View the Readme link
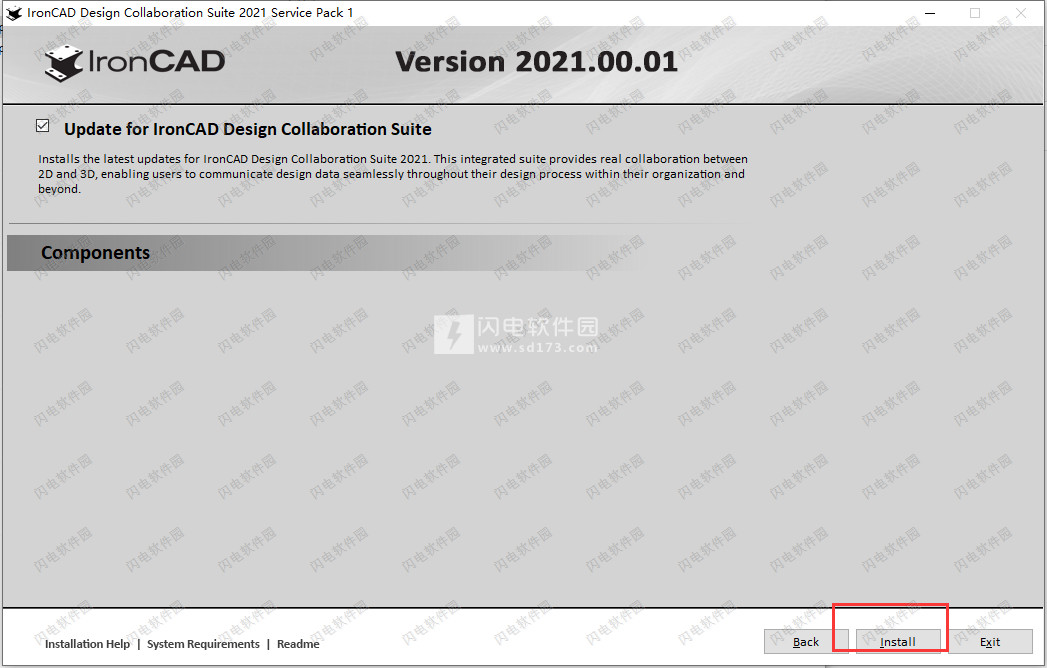The image size is (1047, 668). (x=298, y=644)
